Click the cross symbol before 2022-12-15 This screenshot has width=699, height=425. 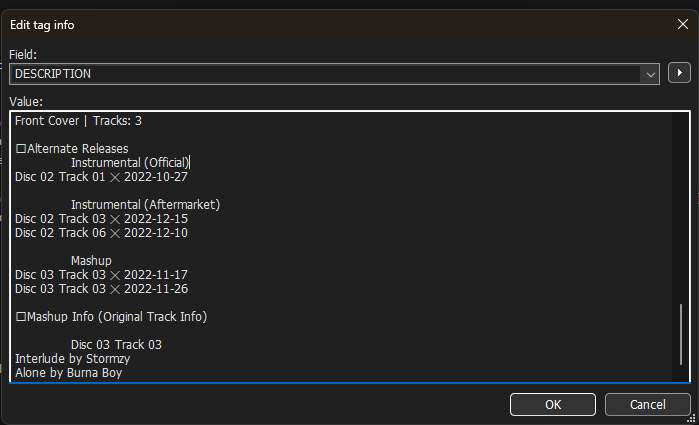point(115,219)
